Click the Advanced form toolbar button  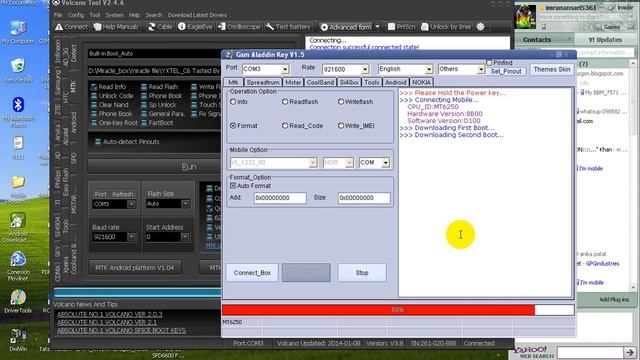(x=346, y=27)
